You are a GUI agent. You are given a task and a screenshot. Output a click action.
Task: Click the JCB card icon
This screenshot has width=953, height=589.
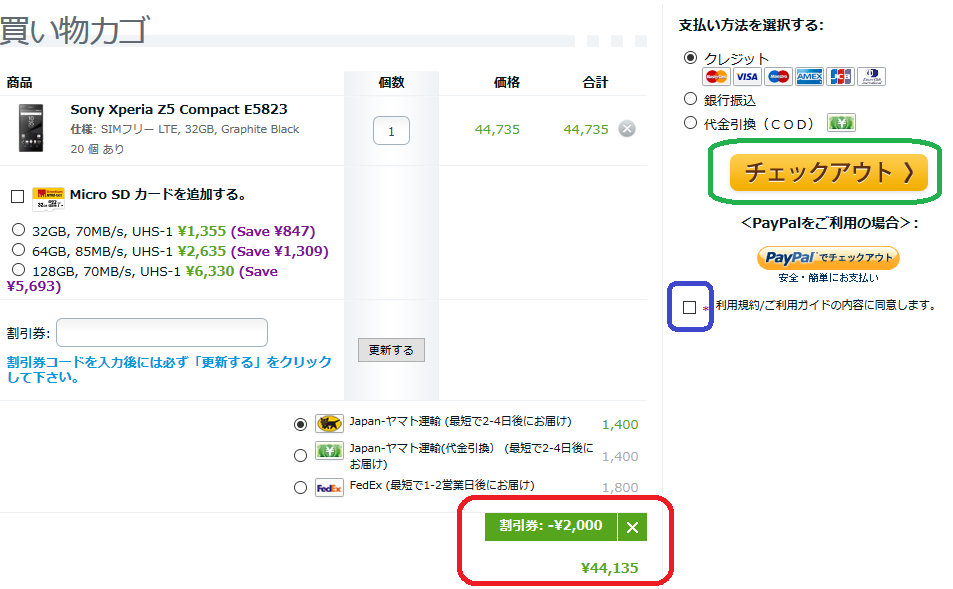(x=841, y=77)
